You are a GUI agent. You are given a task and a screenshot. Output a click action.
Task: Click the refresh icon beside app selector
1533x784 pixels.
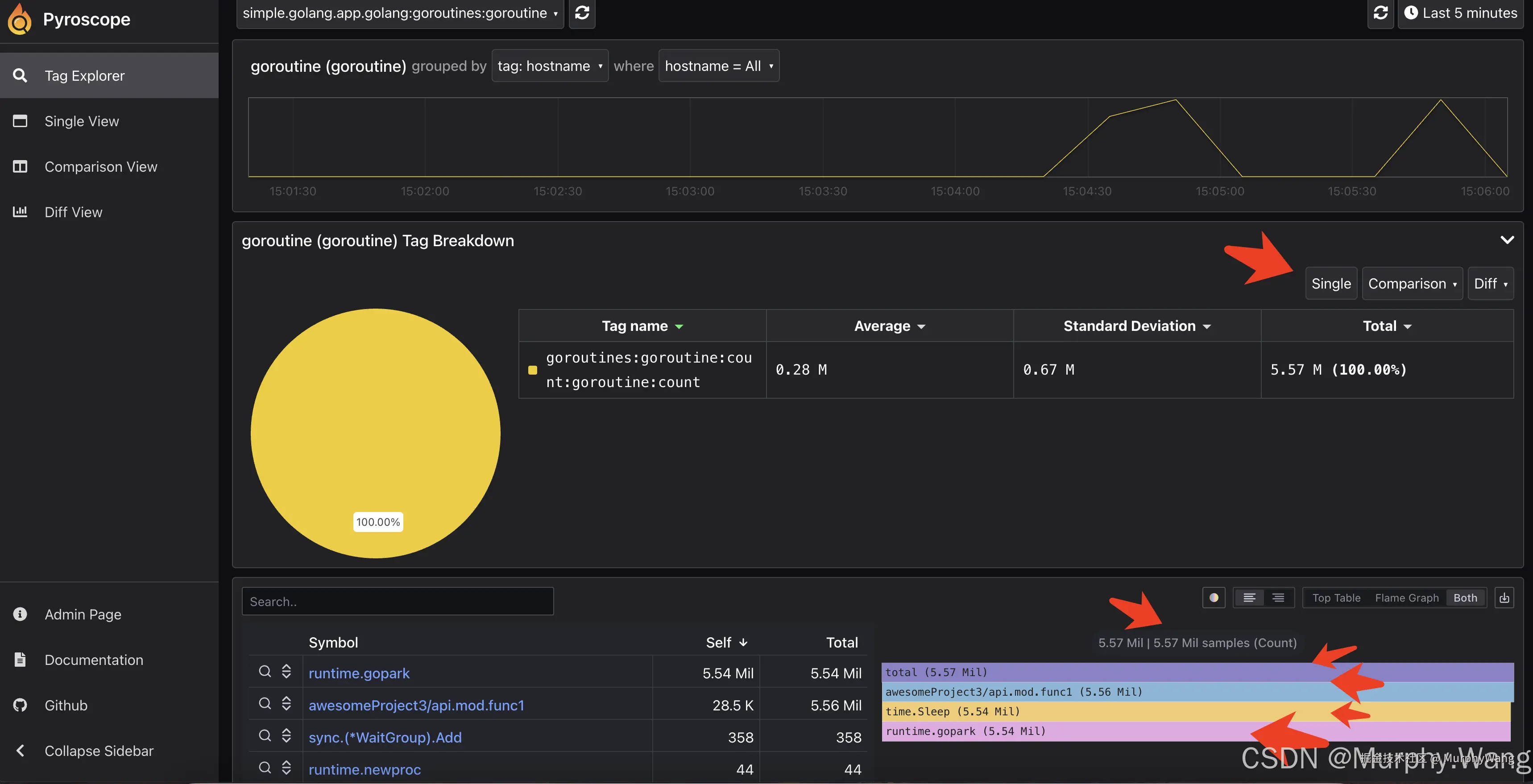coord(581,12)
